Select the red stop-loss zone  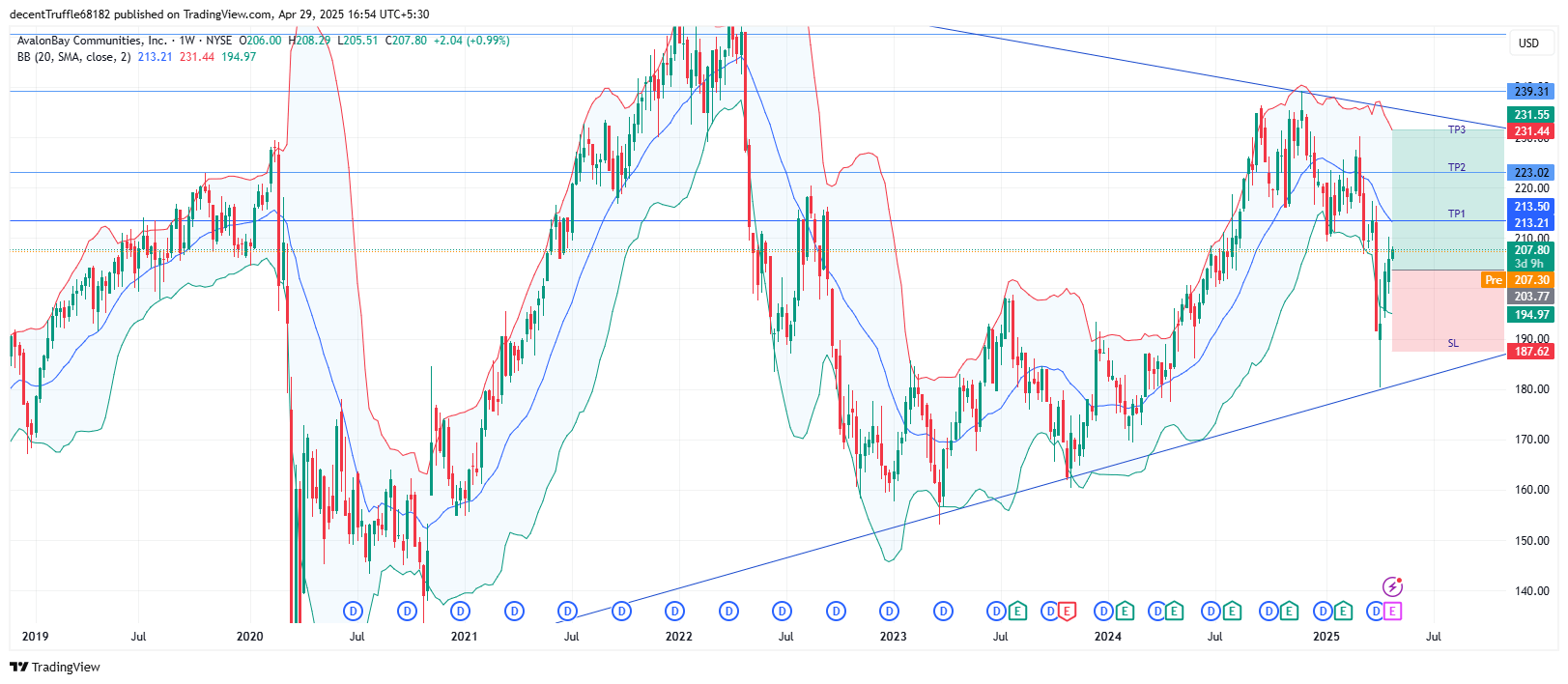tap(1447, 309)
